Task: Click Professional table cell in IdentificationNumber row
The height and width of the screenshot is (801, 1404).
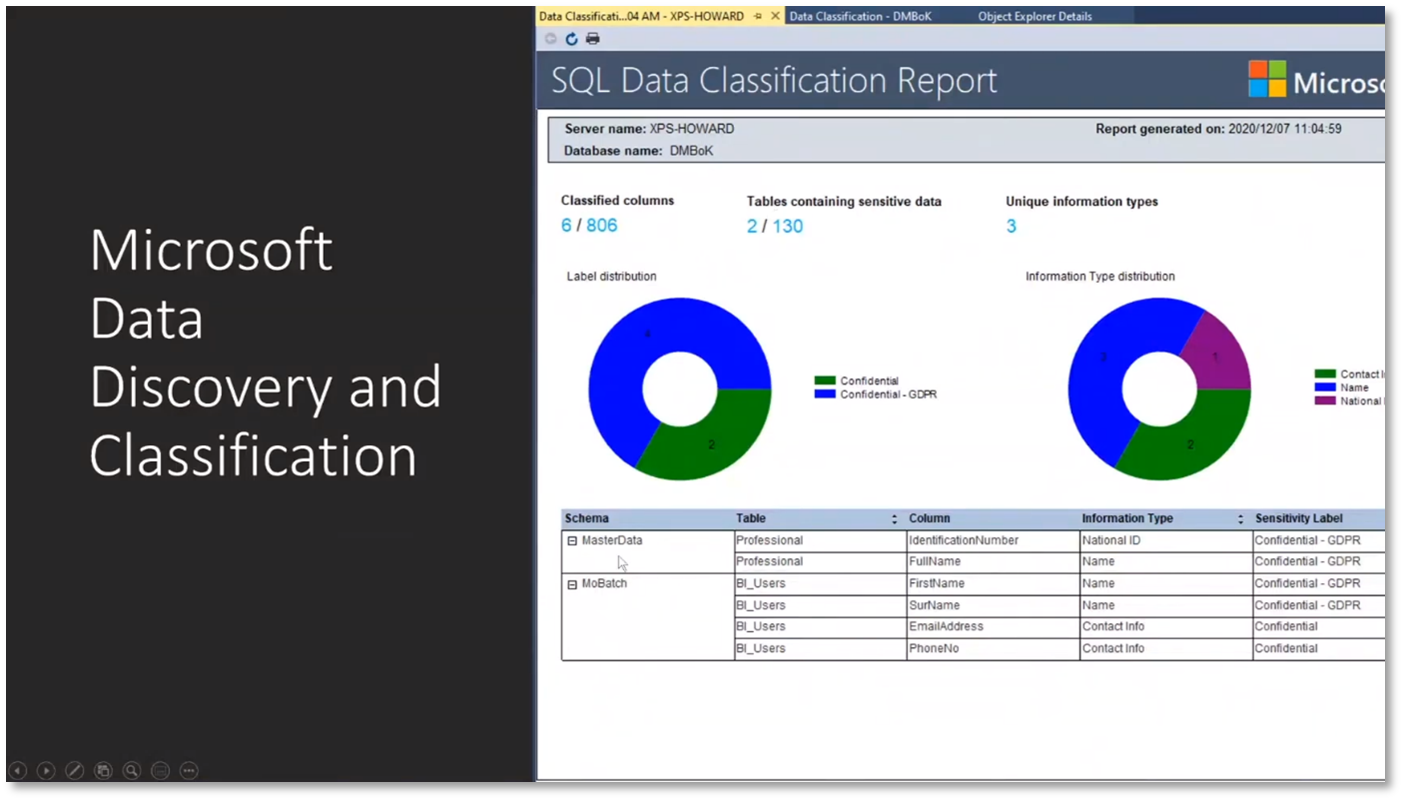Action: pos(820,541)
